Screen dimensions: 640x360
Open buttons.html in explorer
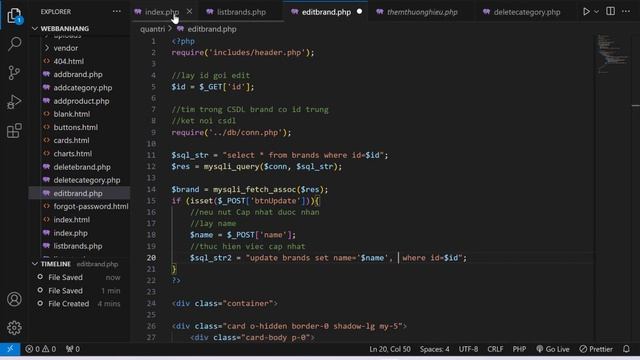pos(76,127)
